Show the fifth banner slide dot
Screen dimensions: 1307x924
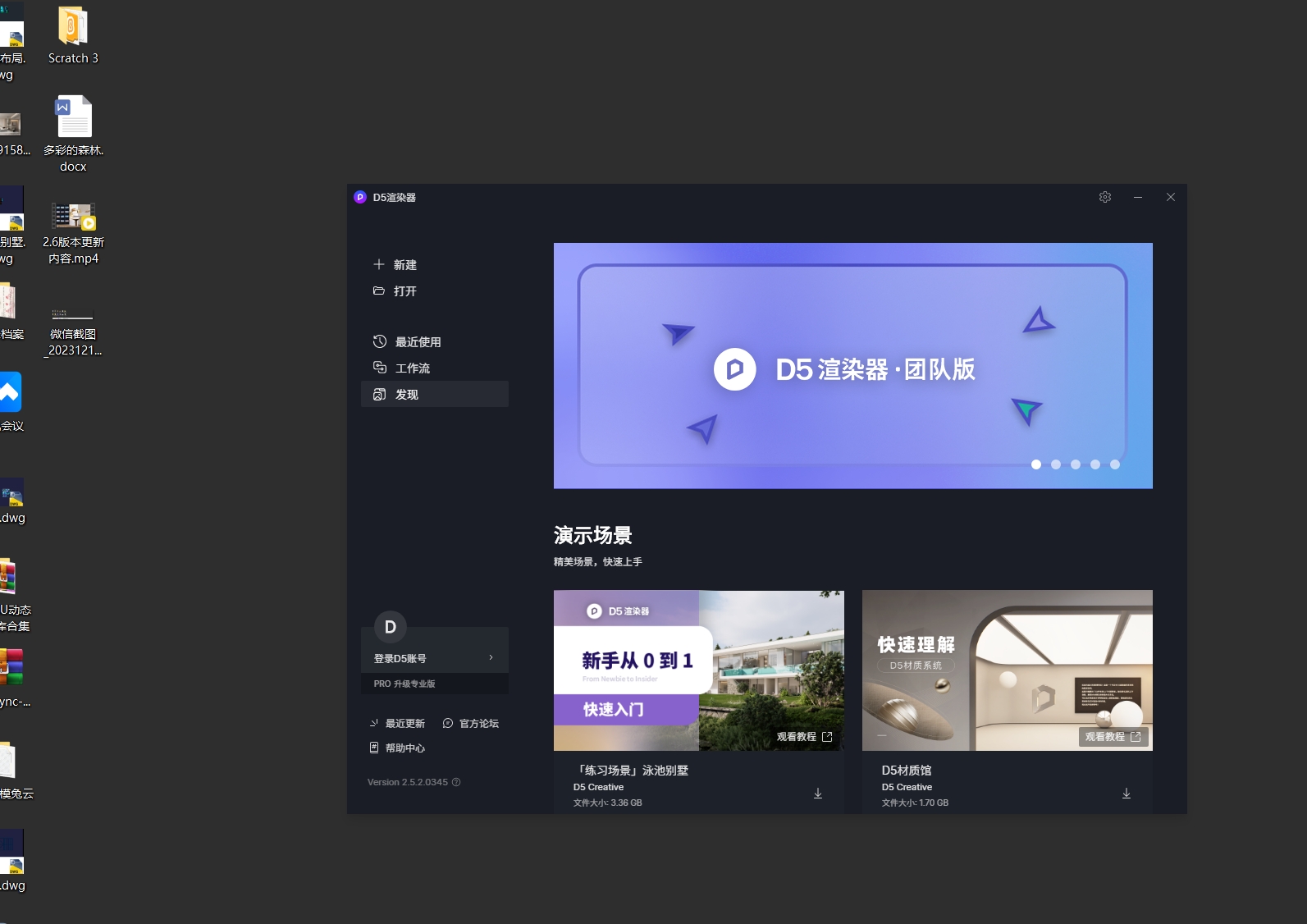(1115, 464)
